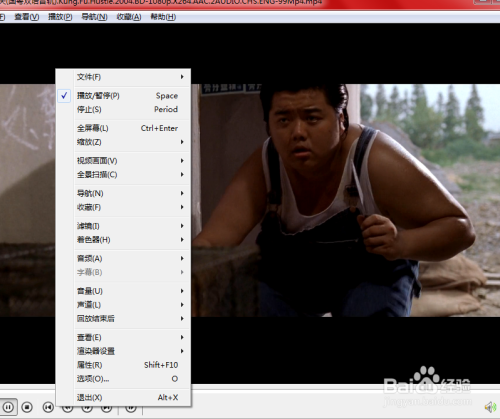This screenshot has width=500, height=419.
Task: Expand the 导航(N) context submenu
Action: coord(123,193)
